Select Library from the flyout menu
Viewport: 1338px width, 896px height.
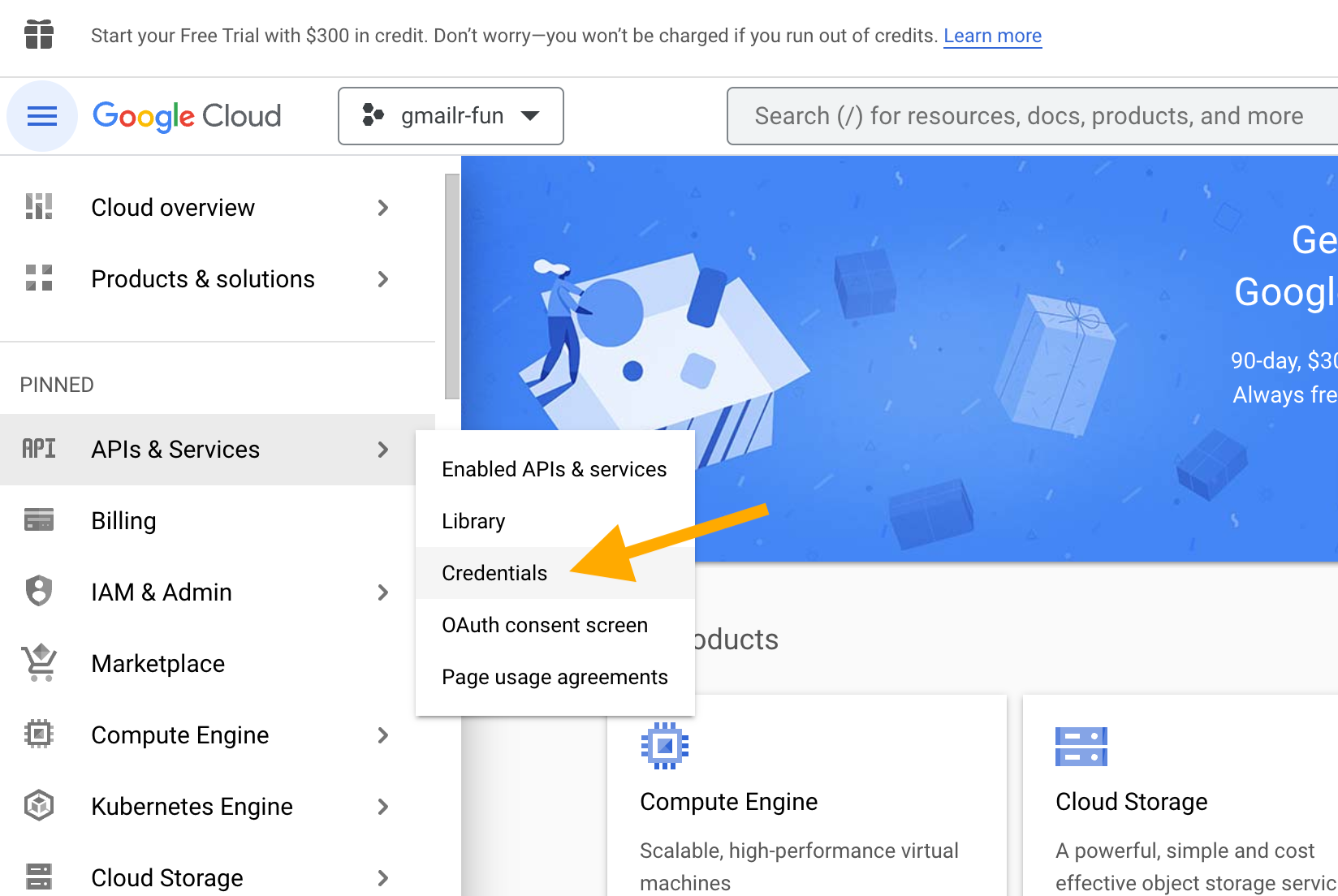pyautogui.click(x=473, y=520)
